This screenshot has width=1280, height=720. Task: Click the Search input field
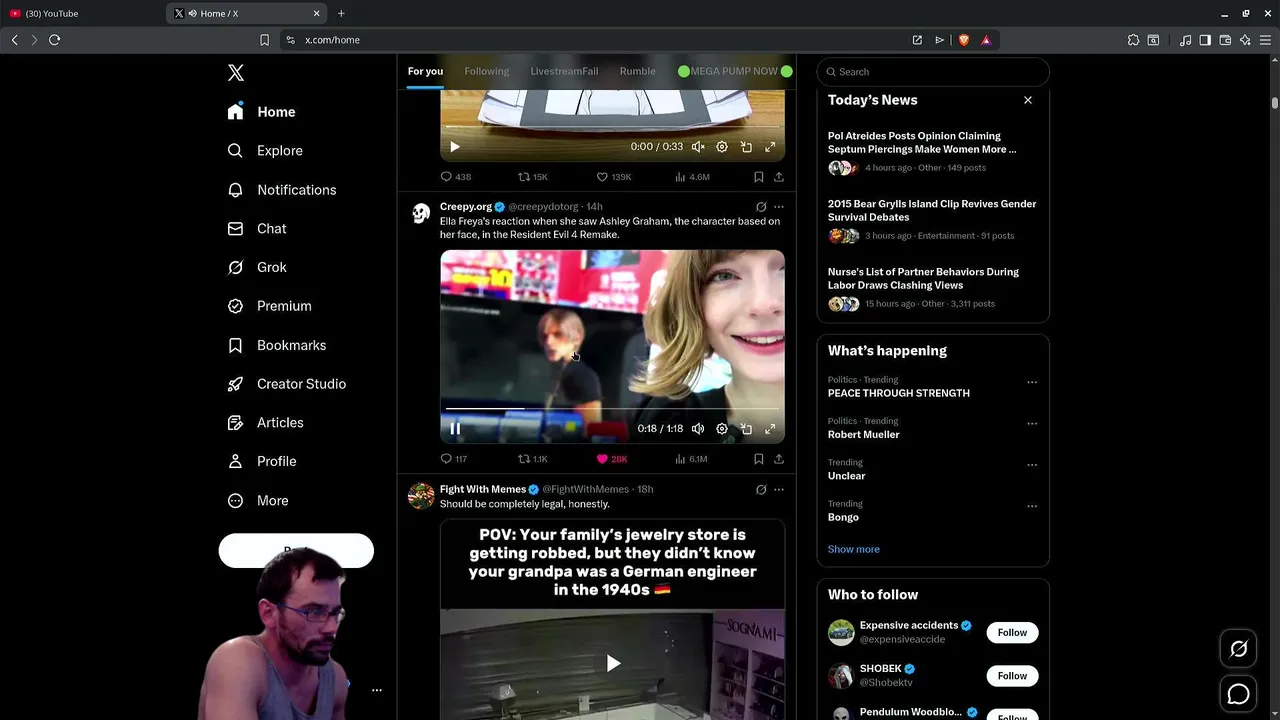click(933, 72)
